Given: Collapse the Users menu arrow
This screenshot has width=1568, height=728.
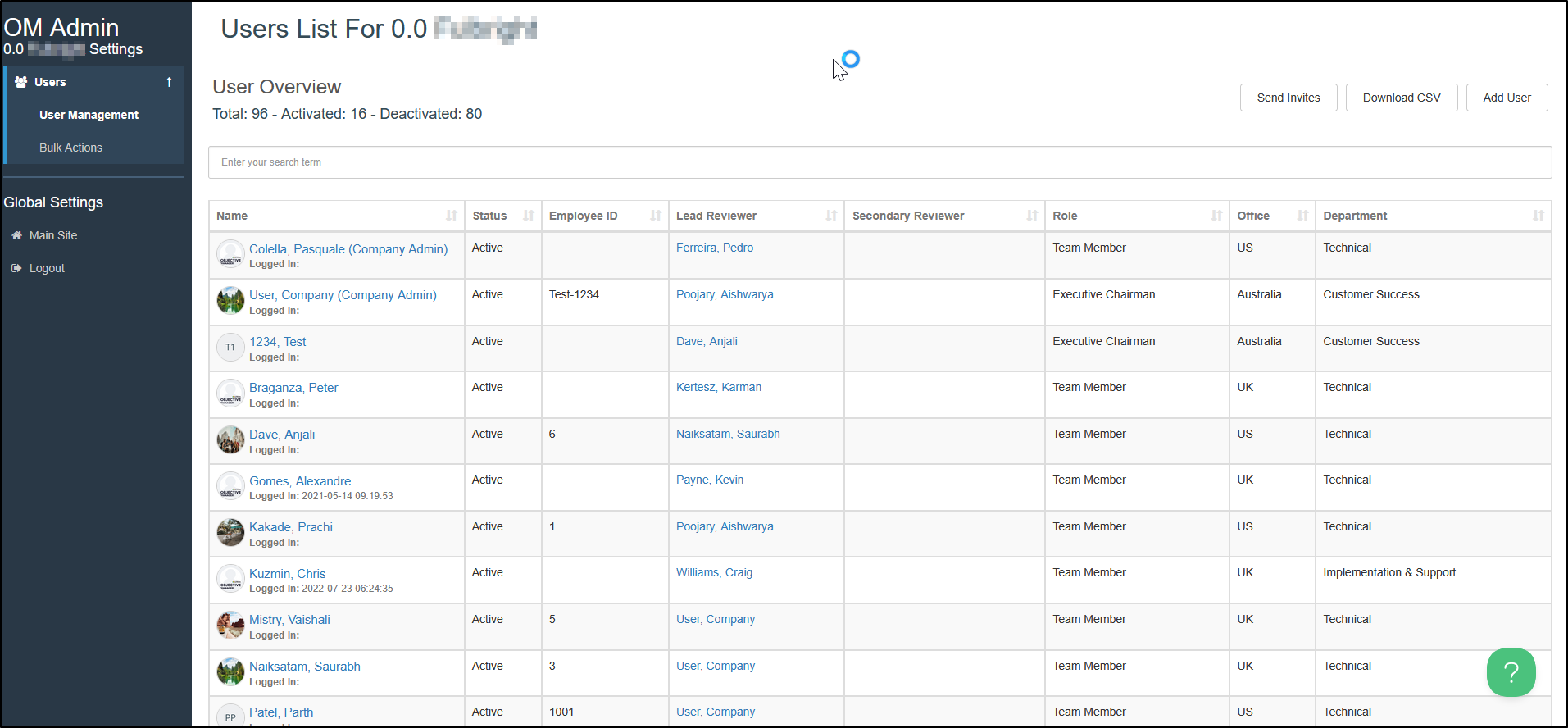Looking at the screenshot, I should pos(169,82).
